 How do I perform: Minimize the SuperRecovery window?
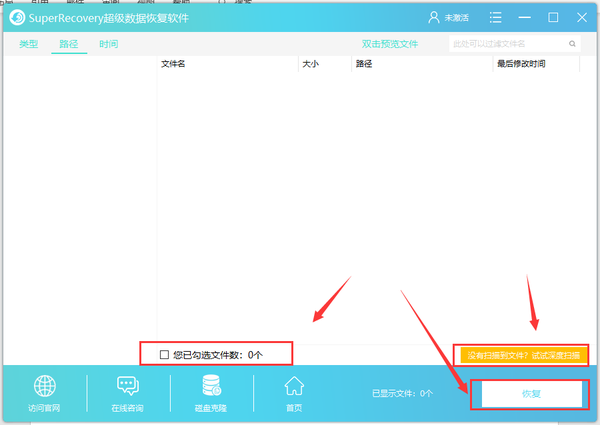click(x=524, y=18)
